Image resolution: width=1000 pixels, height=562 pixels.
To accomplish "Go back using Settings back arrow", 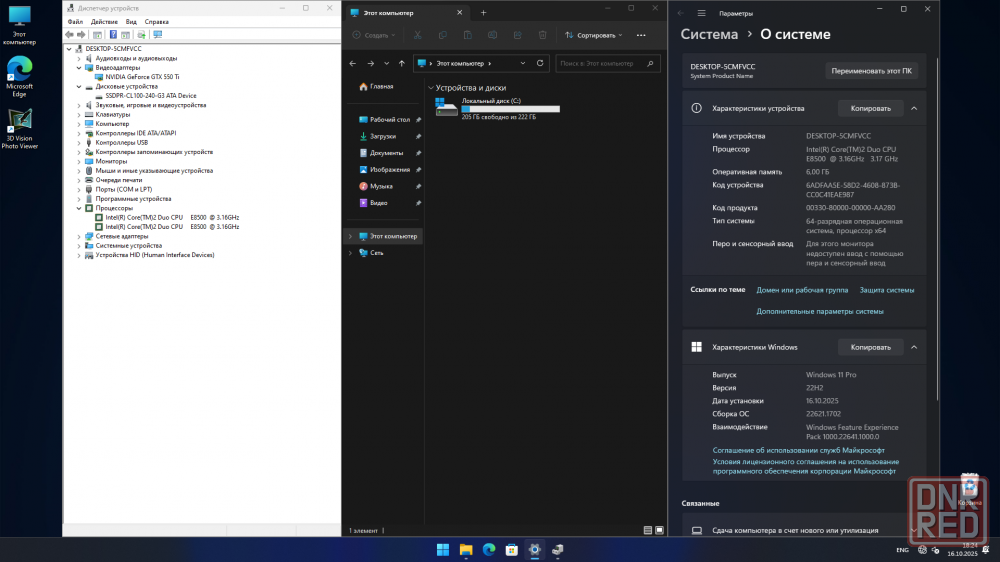I will point(681,13).
